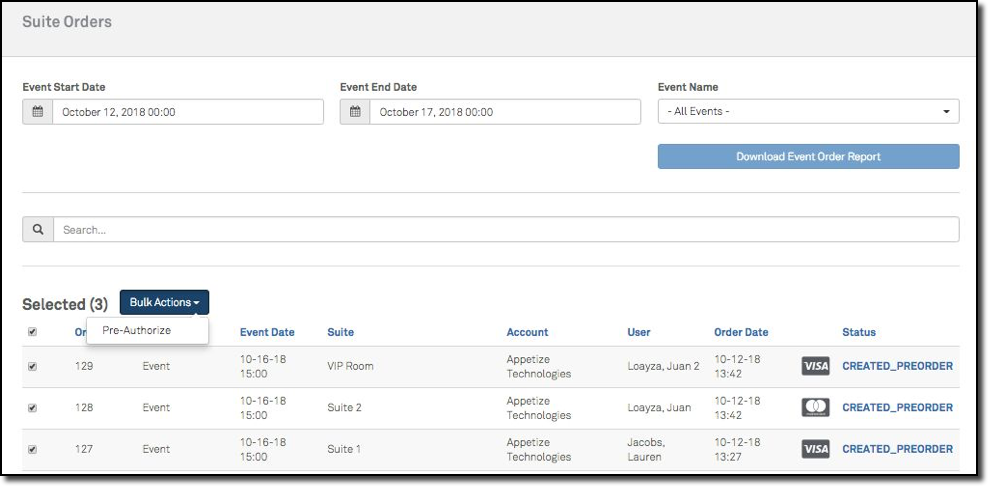Open CREATED_PREORDER status for order 129
This screenshot has height=486, width=988.
(x=897, y=366)
